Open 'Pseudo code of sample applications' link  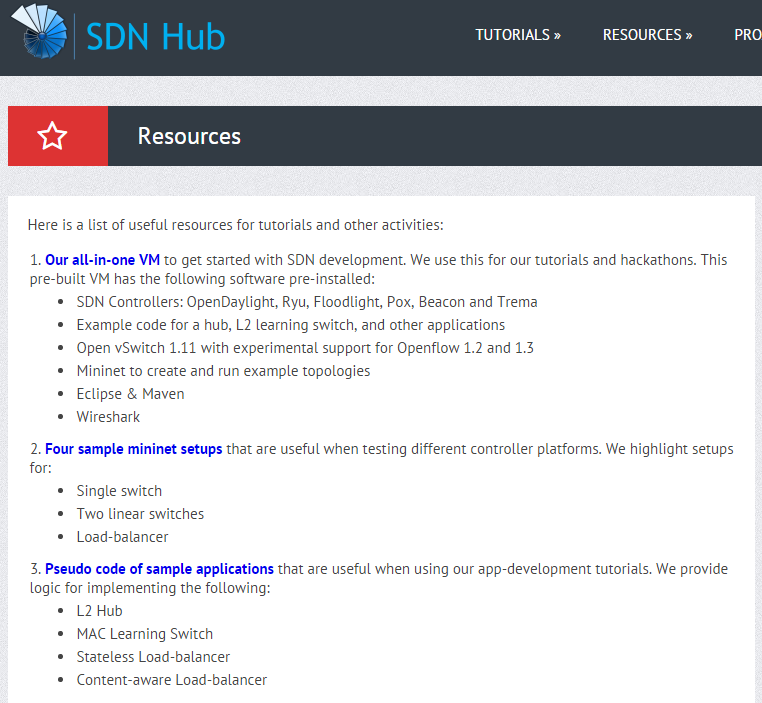coord(159,569)
